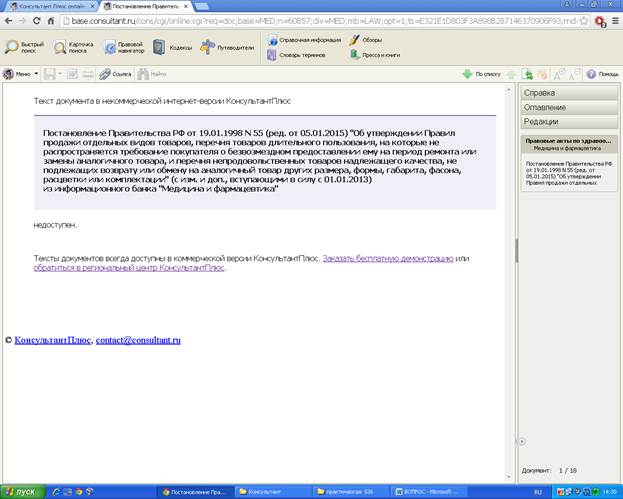Viewport: 623px width, 499px height.
Task: Reload the page with refresh icon
Action: click(37, 21)
